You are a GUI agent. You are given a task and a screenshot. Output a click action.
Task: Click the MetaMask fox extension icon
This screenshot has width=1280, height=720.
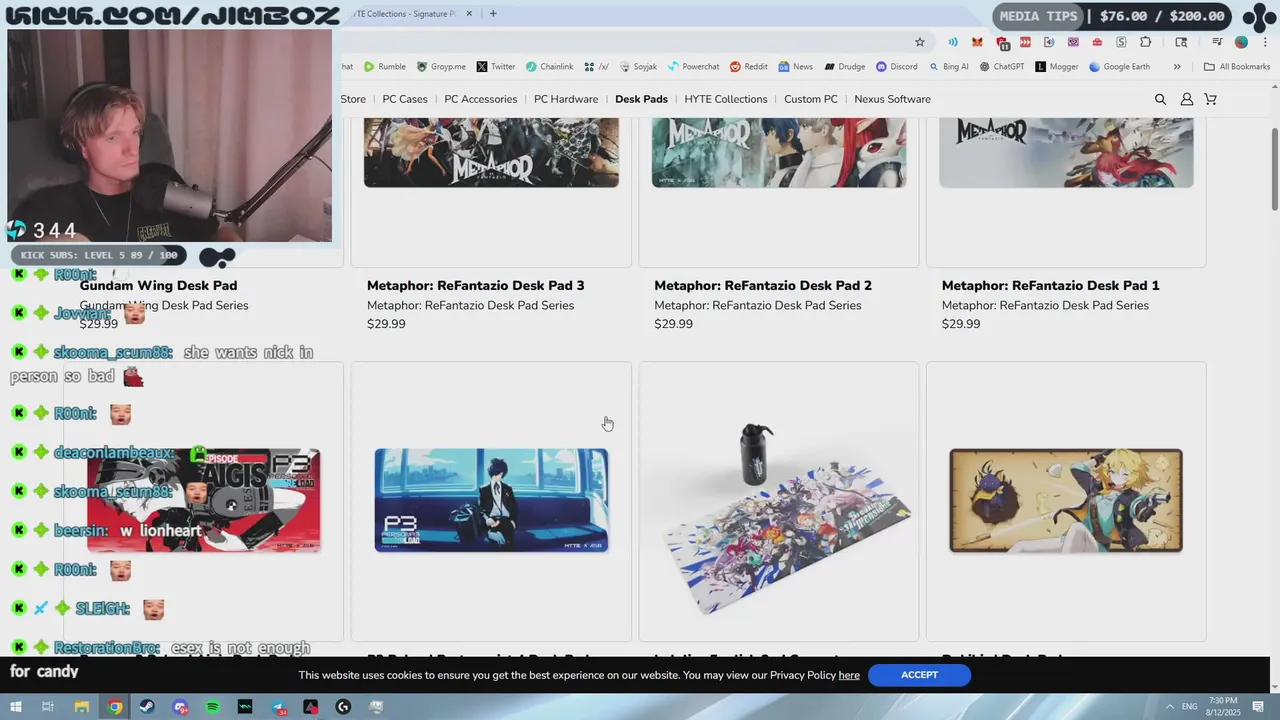[977, 42]
